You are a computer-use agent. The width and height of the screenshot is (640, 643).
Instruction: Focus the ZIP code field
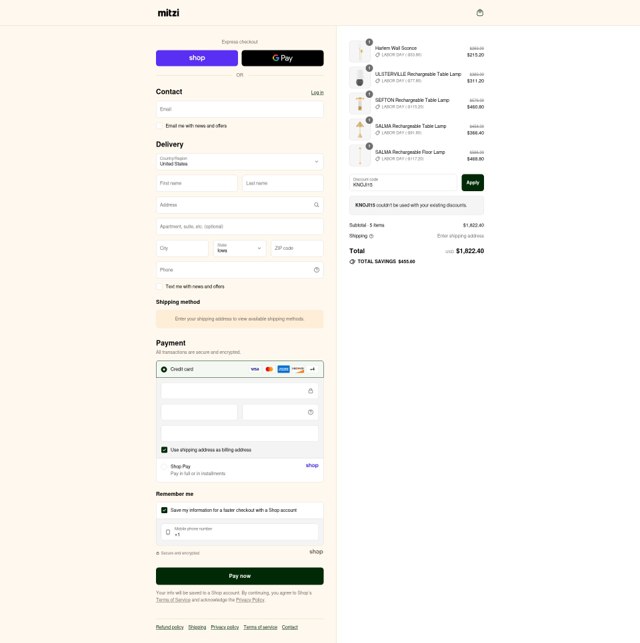click(x=297, y=248)
